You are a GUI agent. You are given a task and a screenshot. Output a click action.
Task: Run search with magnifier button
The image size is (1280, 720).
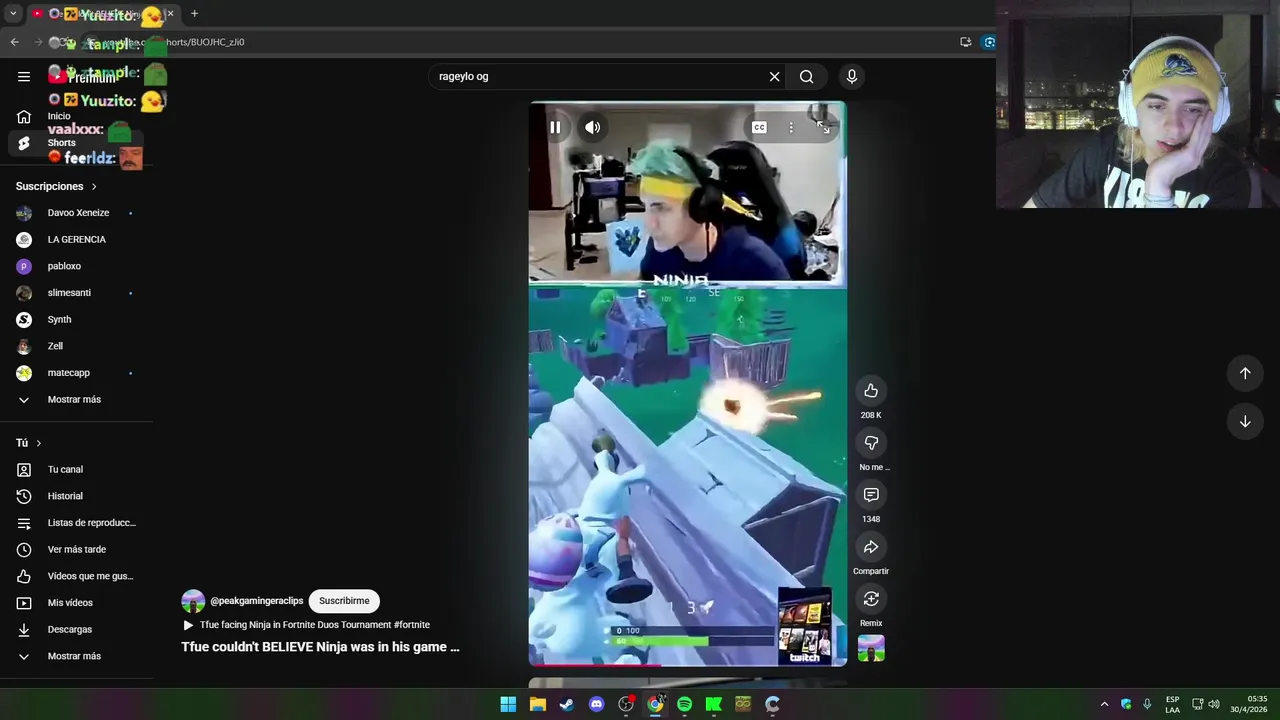[807, 76]
